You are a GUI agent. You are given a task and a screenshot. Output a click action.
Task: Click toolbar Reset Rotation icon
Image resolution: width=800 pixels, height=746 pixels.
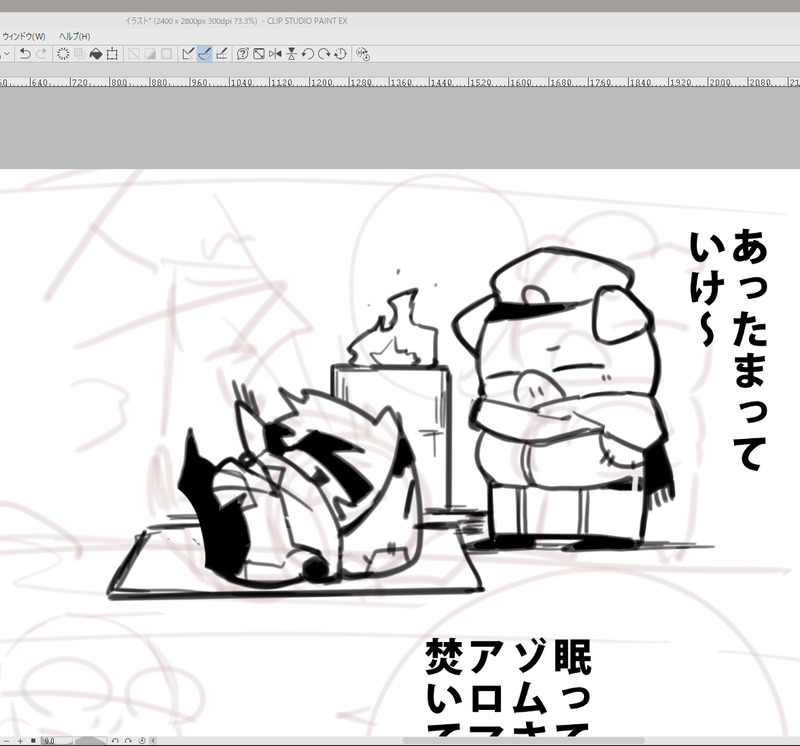340,54
